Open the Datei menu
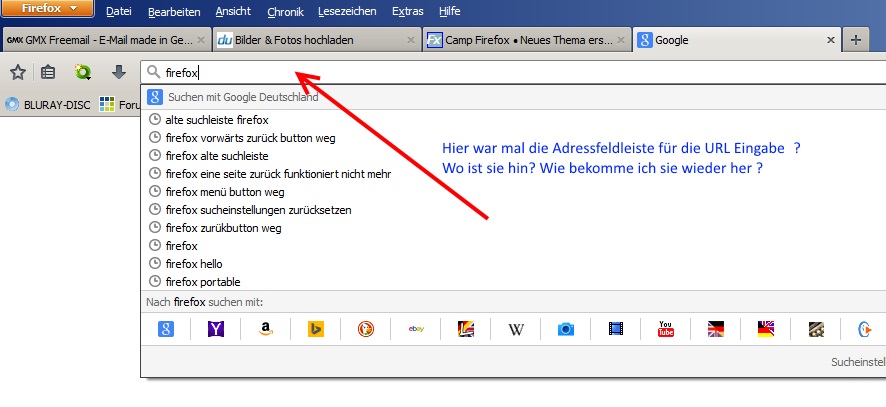 coord(119,11)
